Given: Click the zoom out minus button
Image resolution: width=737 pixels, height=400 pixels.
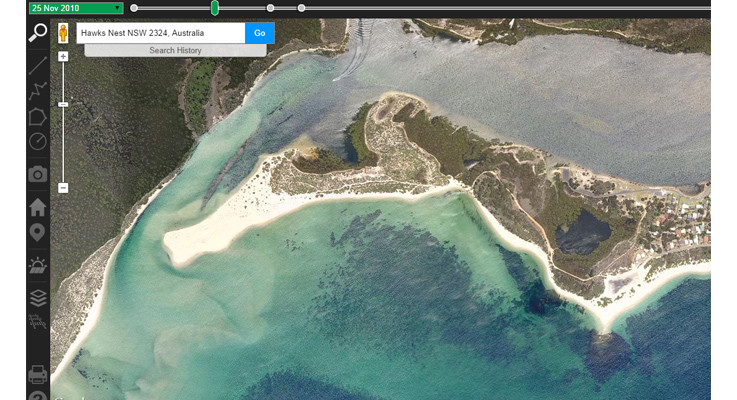Looking at the screenshot, I should pyautogui.click(x=63, y=188).
